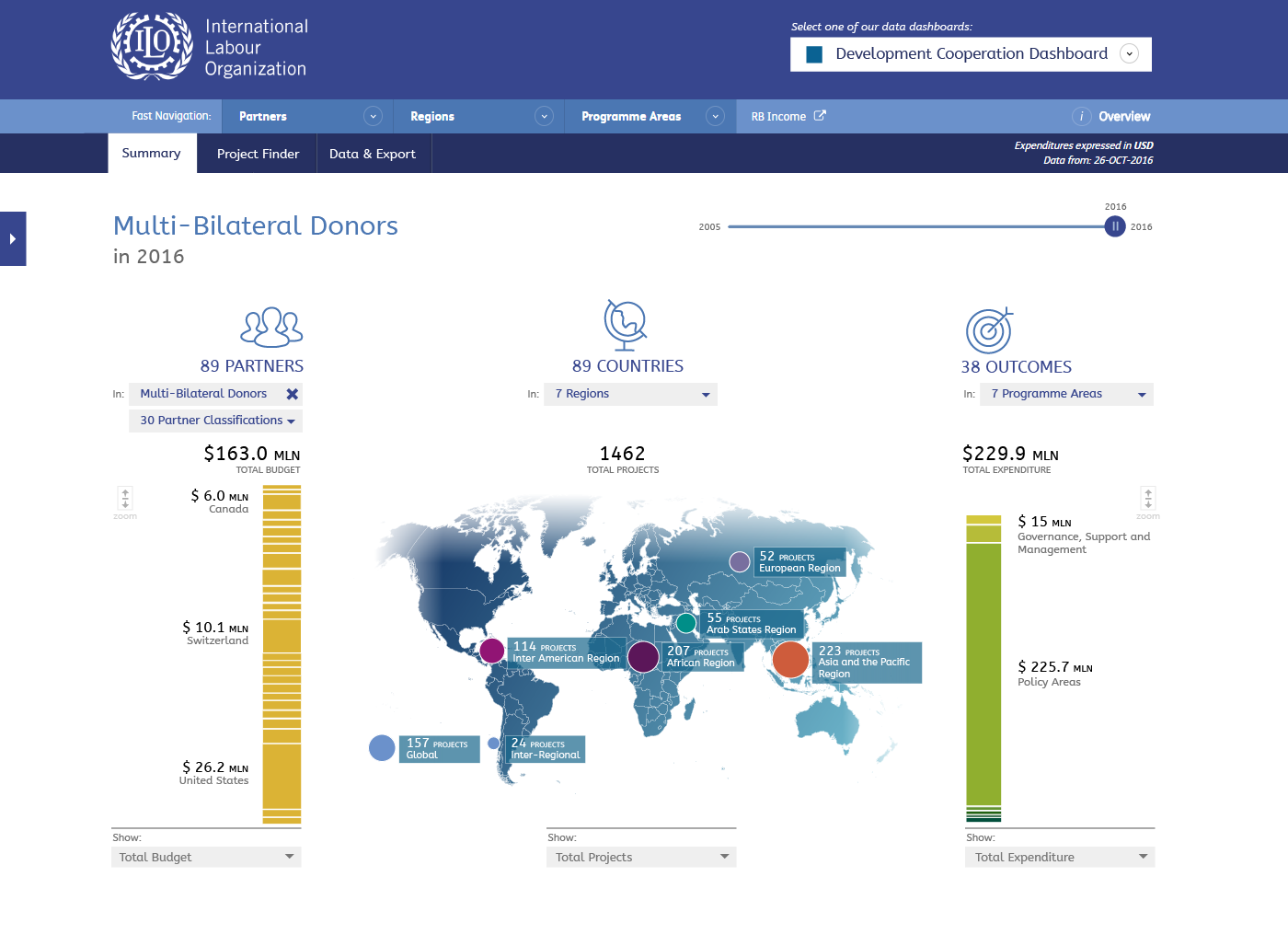
Task: Switch to the Data & Export tab
Action: (373, 154)
